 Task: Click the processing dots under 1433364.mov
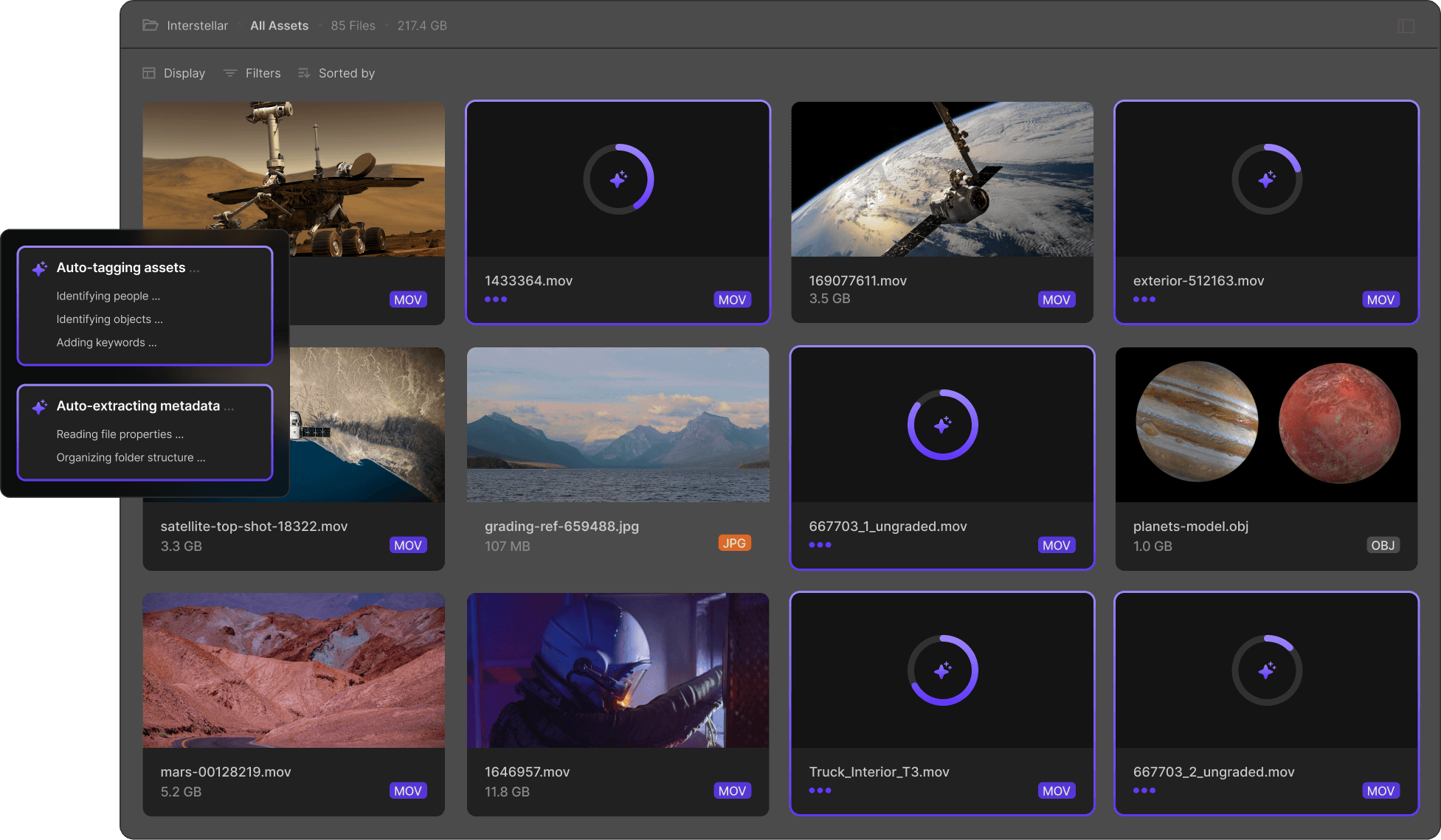(x=496, y=299)
